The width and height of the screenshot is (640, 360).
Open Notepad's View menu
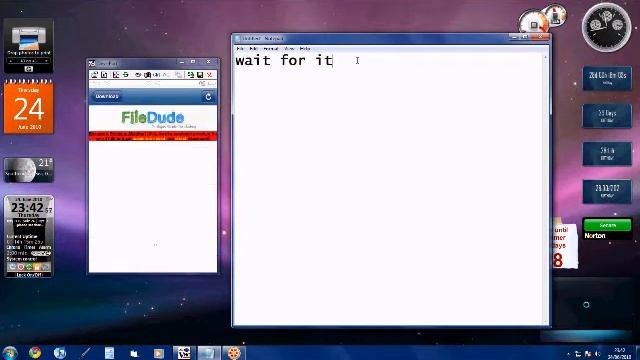289,49
